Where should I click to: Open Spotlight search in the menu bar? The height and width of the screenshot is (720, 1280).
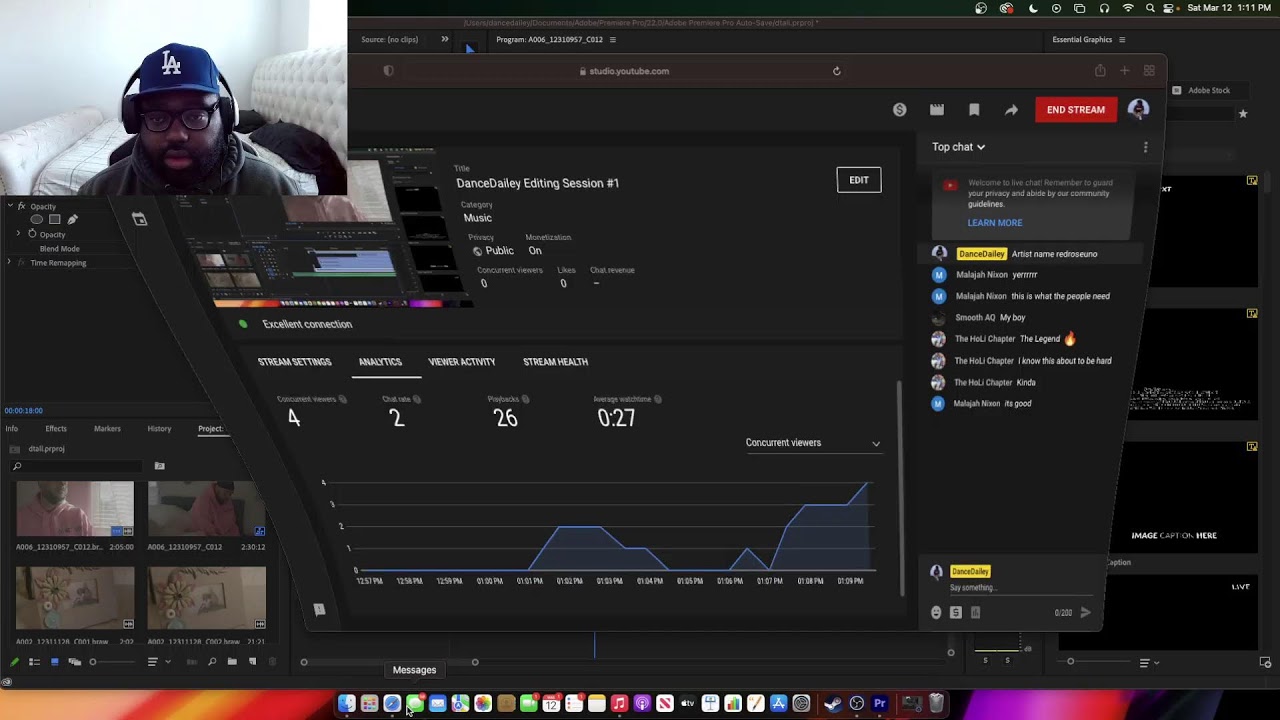tap(1150, 8)
